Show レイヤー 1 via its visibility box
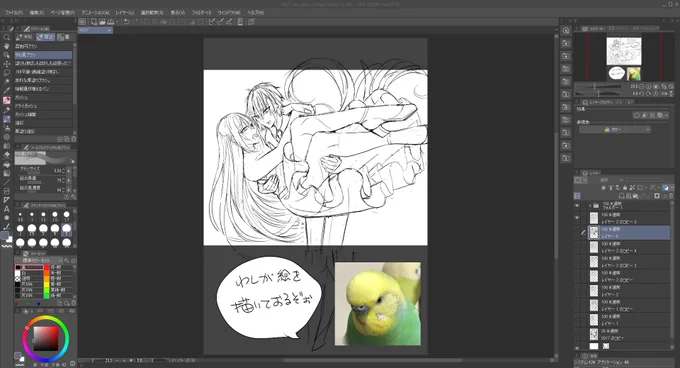 tap(577, 320)
